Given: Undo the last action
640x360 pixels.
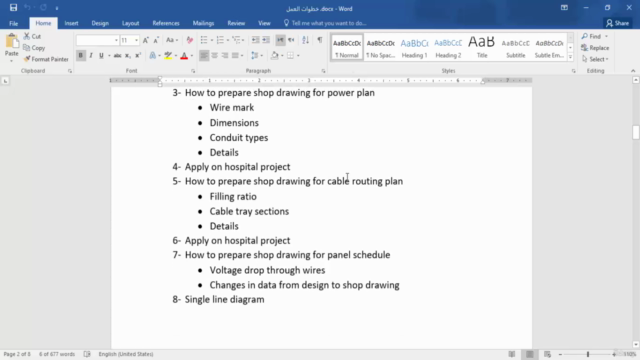Looking at the screenshot, I should point(27,8).
